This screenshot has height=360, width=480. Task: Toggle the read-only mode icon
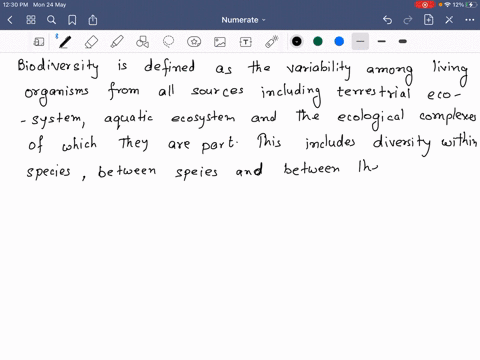[39, 42]
